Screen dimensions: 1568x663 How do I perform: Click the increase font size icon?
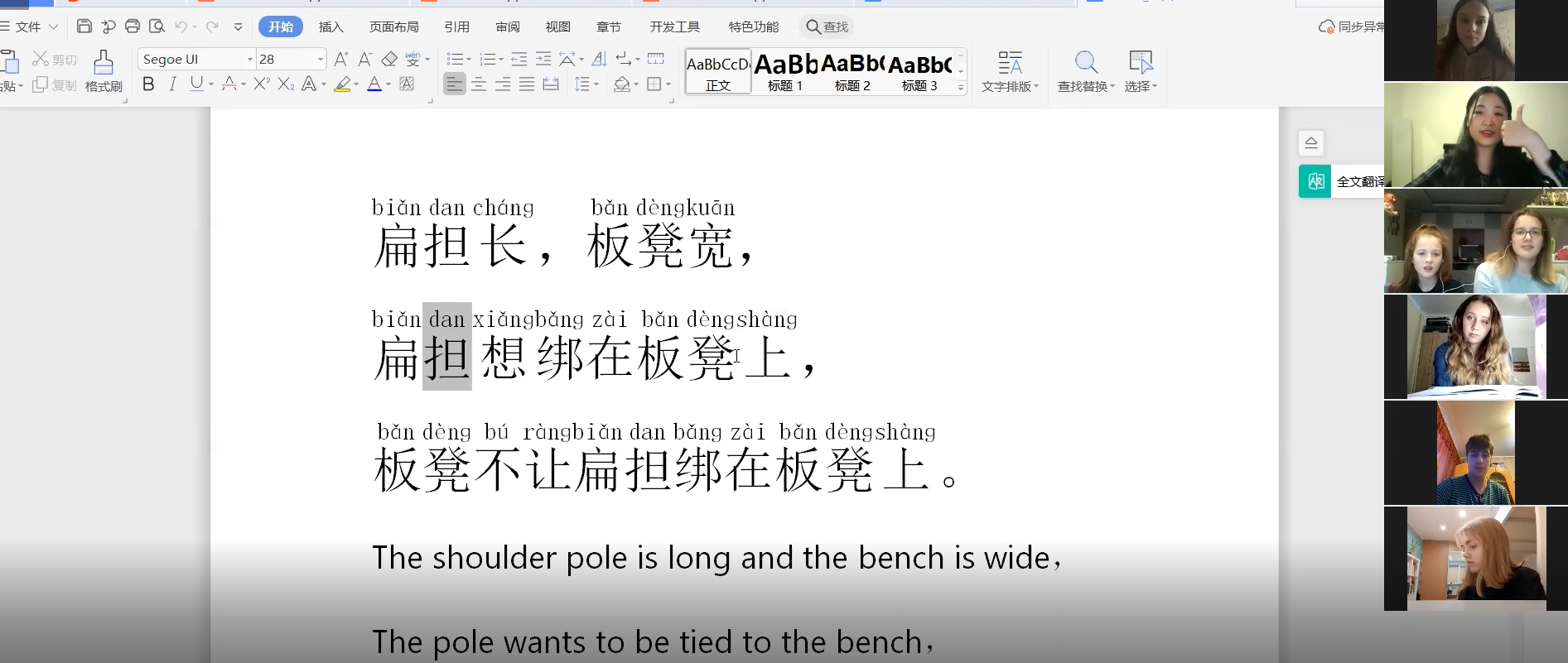[340, 59]
